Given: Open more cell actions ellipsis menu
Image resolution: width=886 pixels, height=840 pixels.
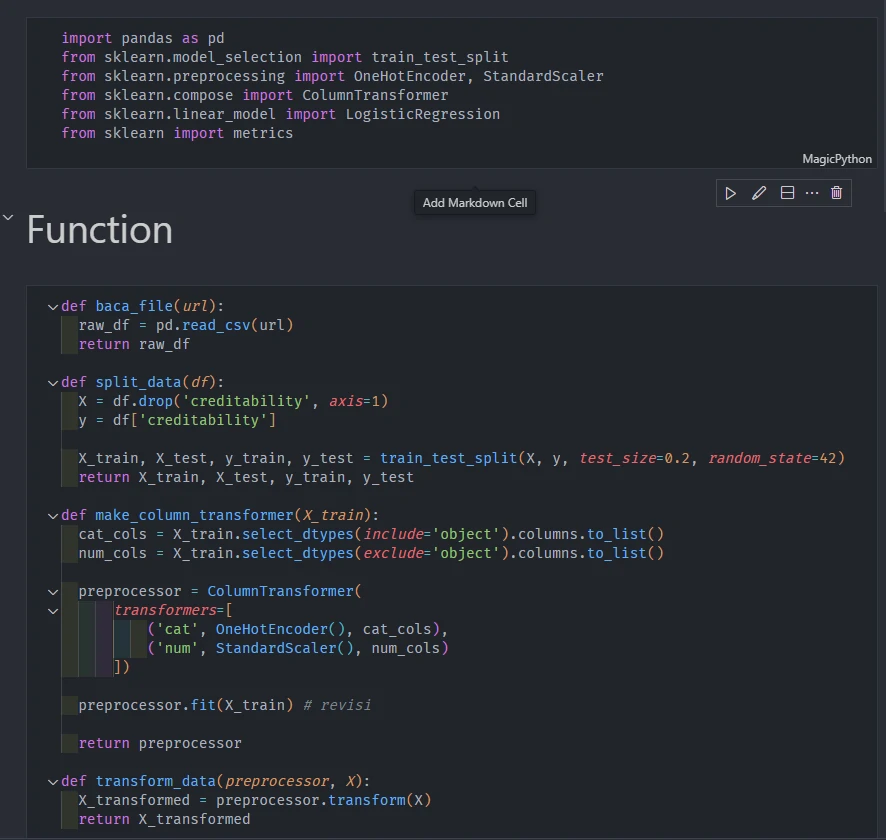Looking at the screenshot, I should point(812,193).
